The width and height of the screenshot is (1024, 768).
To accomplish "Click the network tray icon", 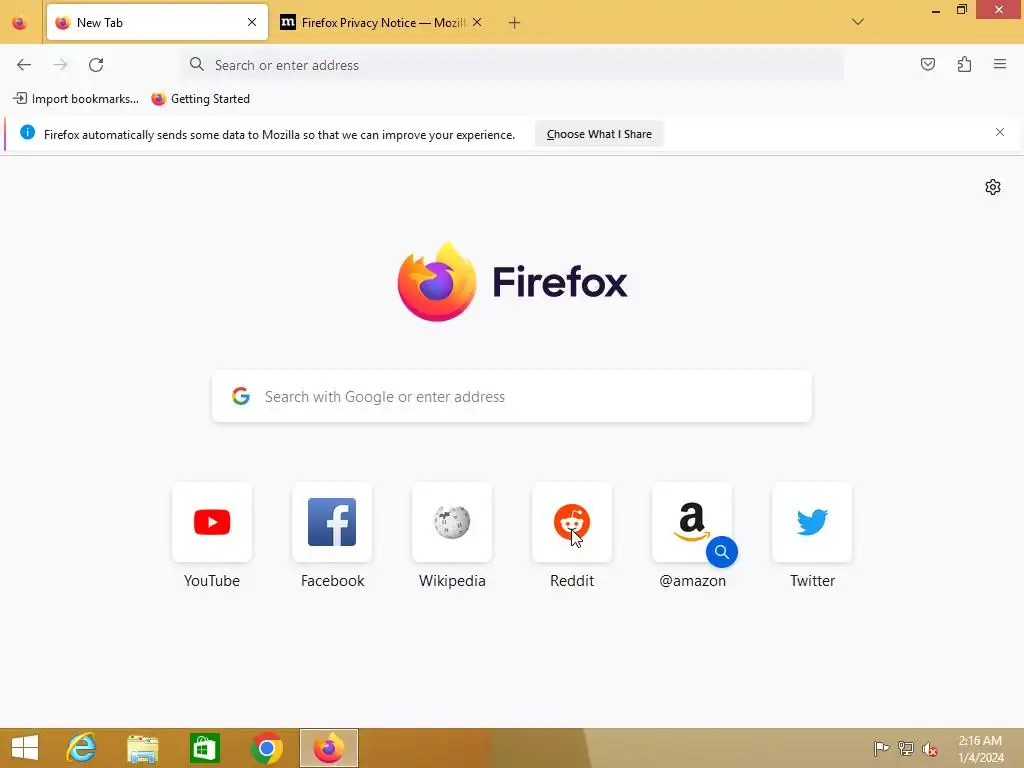I will coord(906,748).
